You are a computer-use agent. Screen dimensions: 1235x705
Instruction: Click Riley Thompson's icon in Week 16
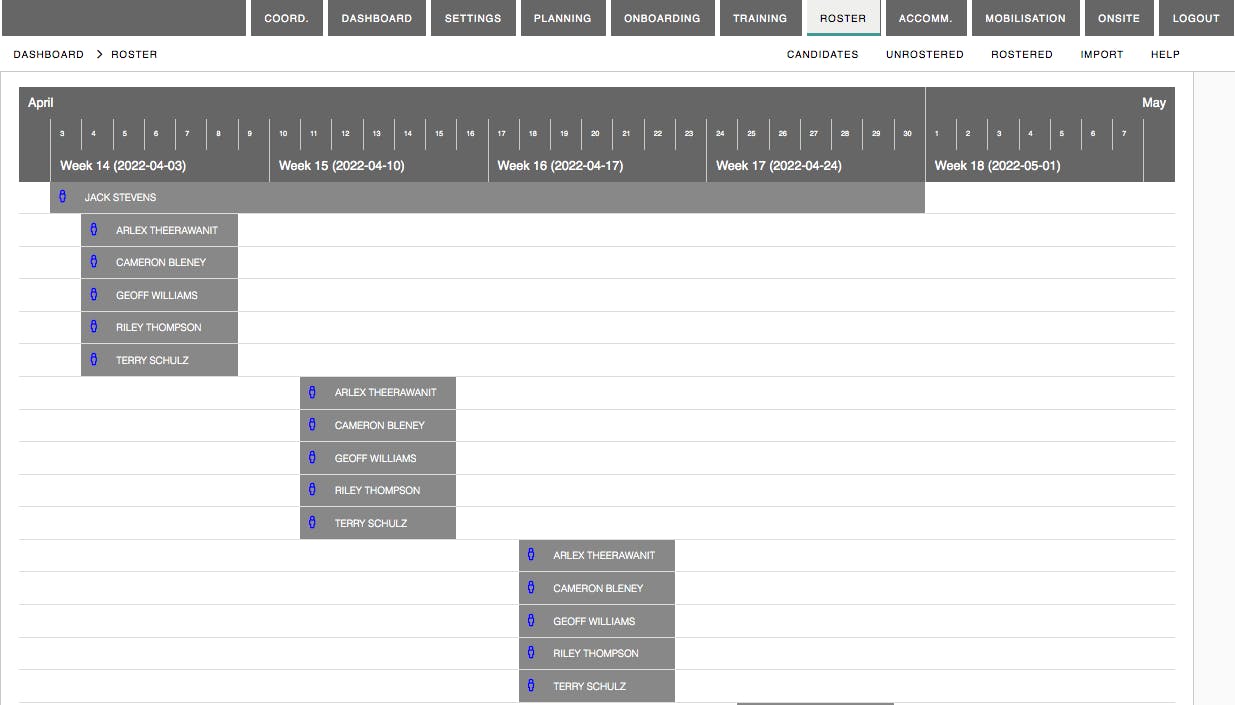pos(531,653)
